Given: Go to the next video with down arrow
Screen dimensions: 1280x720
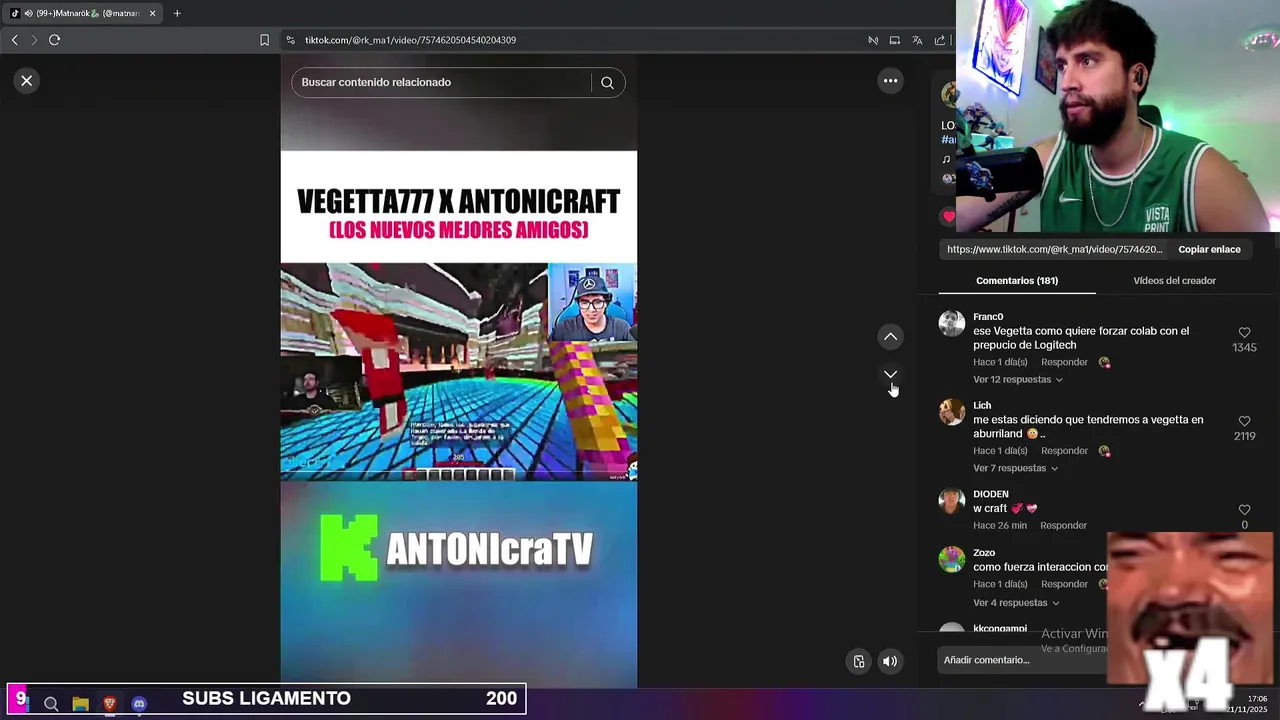Looking at the screenshot, I should [x=890, y=374].
